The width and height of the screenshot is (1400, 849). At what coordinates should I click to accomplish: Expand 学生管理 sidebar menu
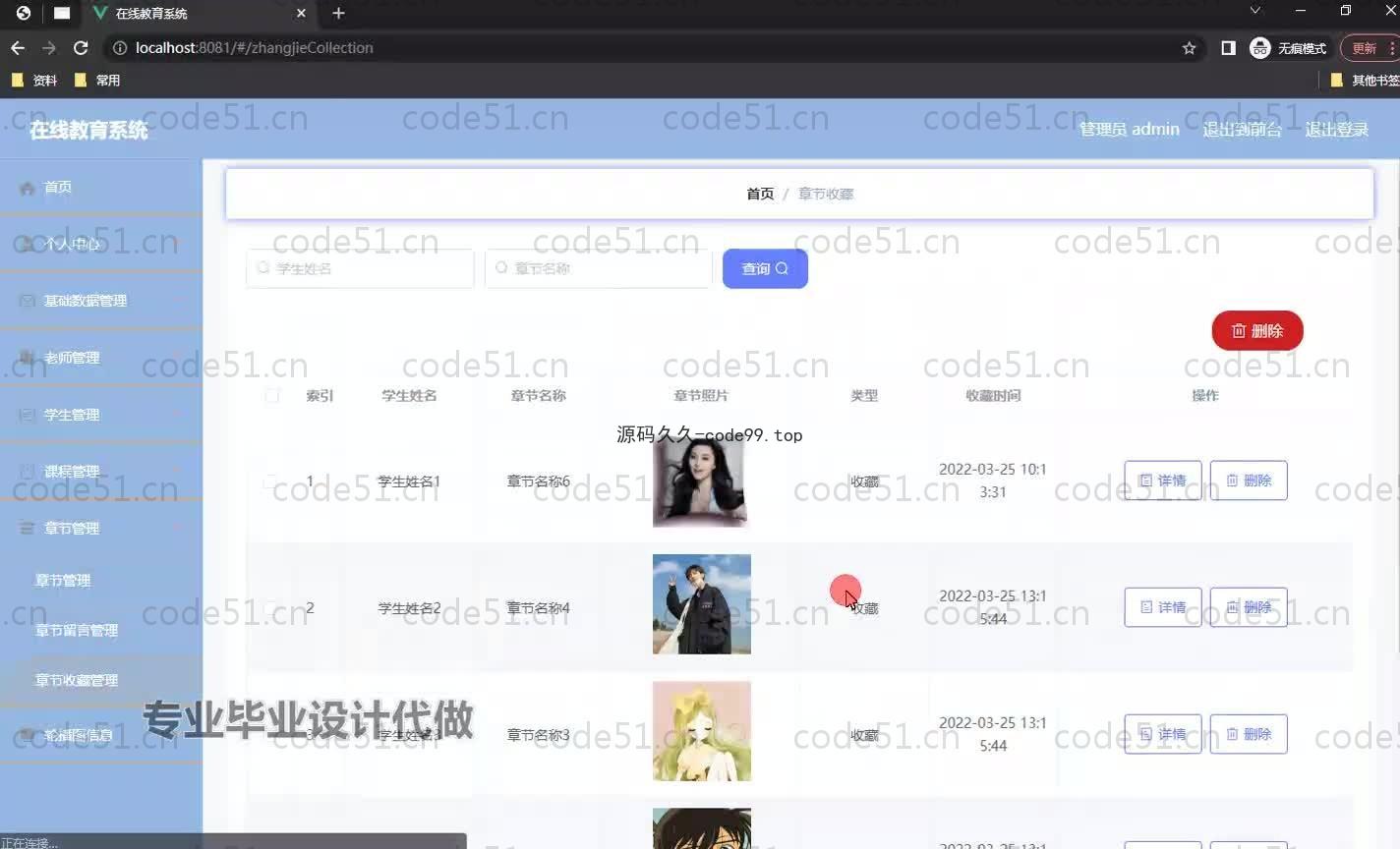tap(101, 415)
